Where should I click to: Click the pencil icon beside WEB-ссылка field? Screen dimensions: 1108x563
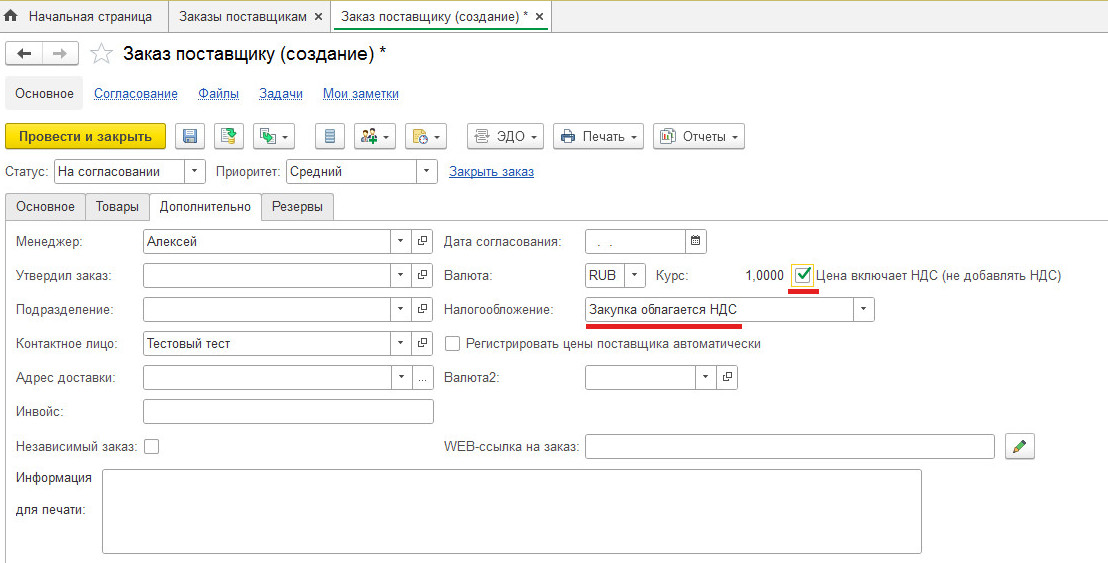tap(1019, 446)
